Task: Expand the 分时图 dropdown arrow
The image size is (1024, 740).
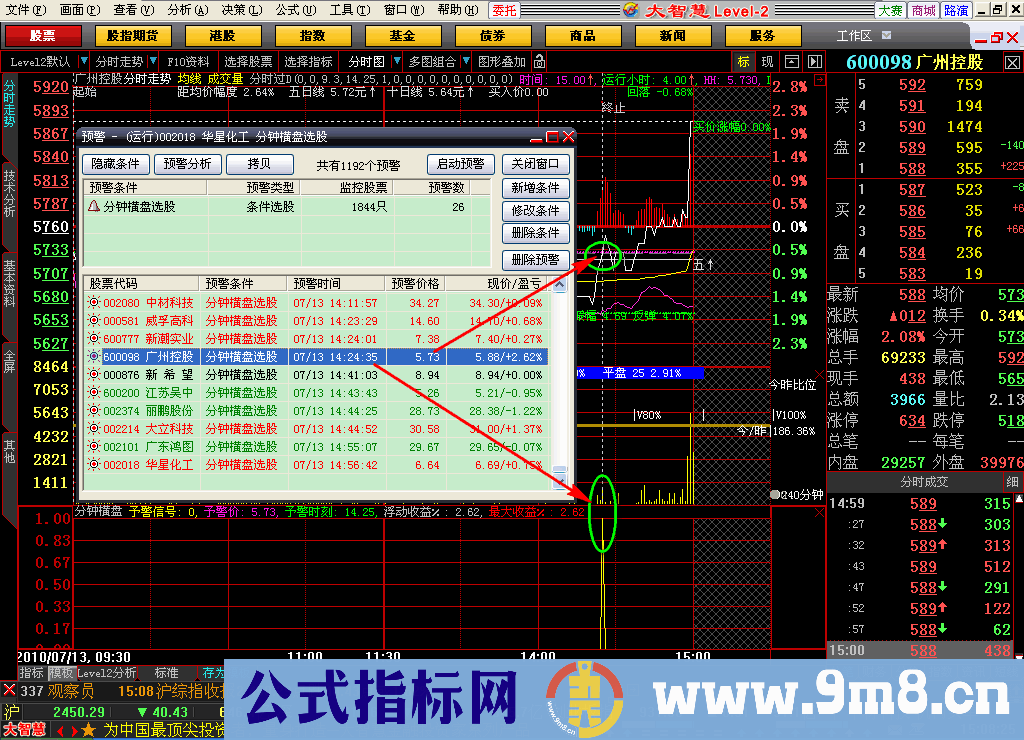Action: point(395,61)
